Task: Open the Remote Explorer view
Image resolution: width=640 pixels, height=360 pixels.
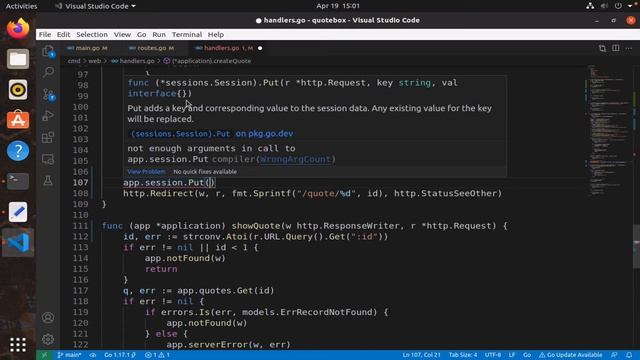Action: tap(48, 159)
